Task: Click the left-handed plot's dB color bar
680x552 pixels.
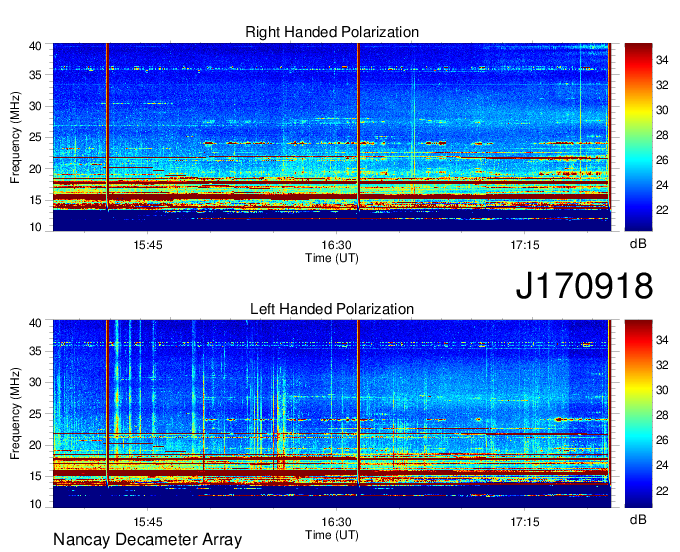Action: click(x=638, y=413)
